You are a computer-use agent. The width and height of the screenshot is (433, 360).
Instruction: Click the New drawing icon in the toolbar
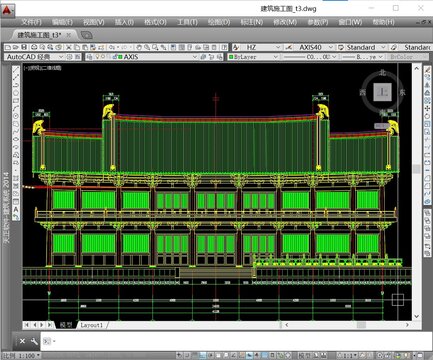(x=8, y=47)
